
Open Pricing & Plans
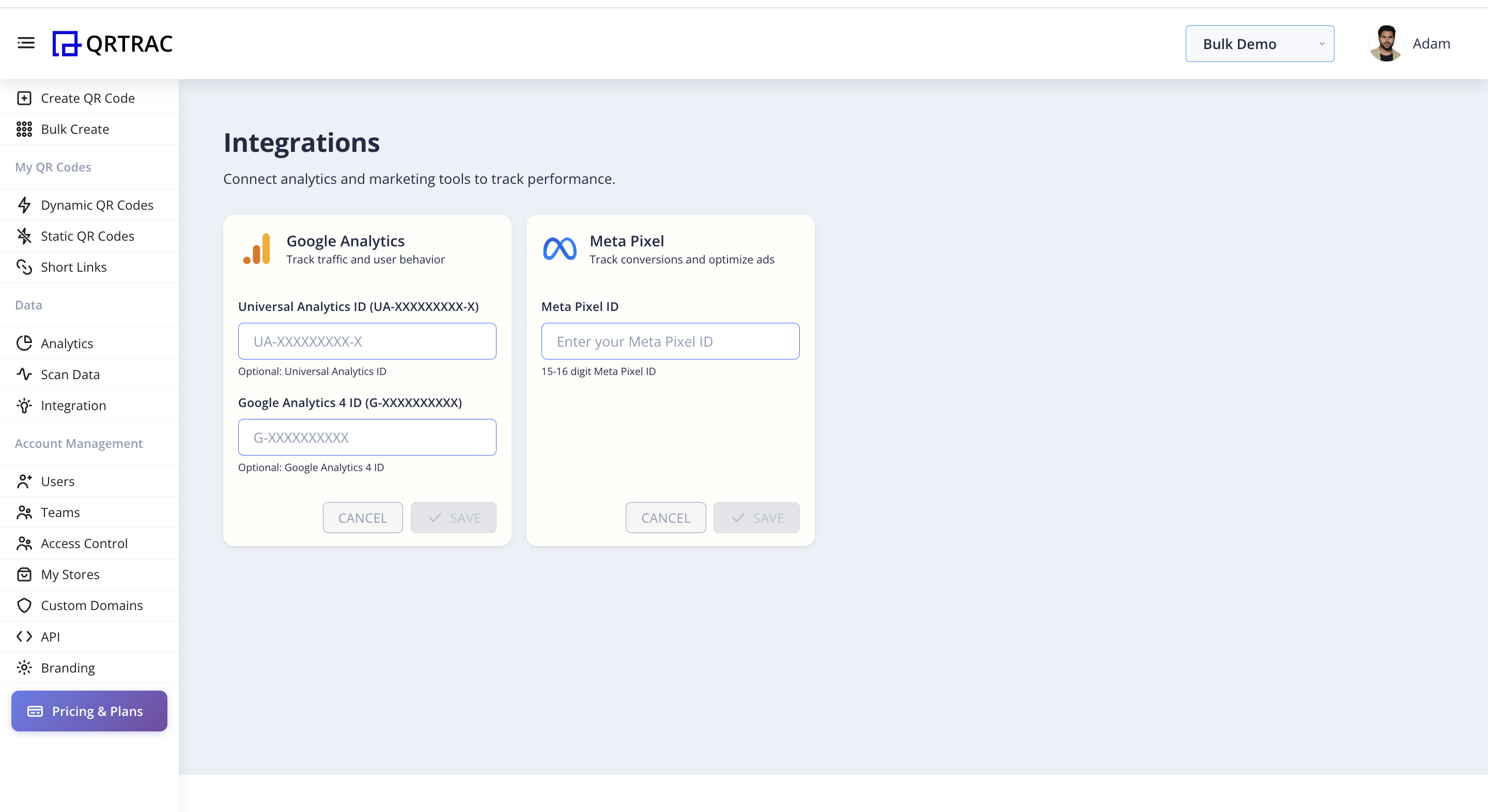coord(88,711)
